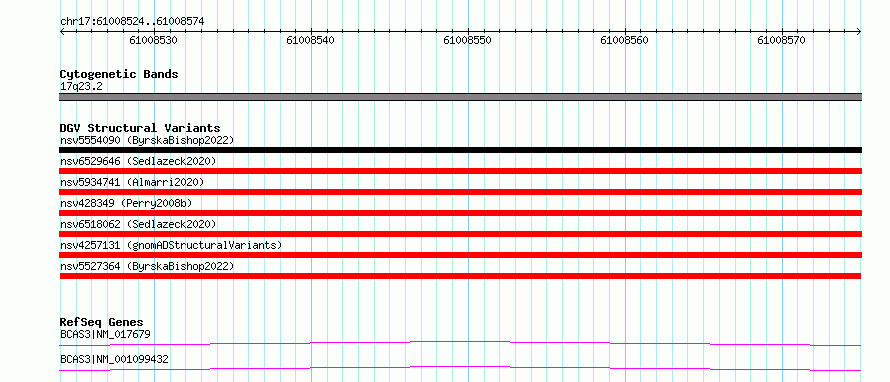Select the red nsv6518062 variant bar

[x=460, y=234]
